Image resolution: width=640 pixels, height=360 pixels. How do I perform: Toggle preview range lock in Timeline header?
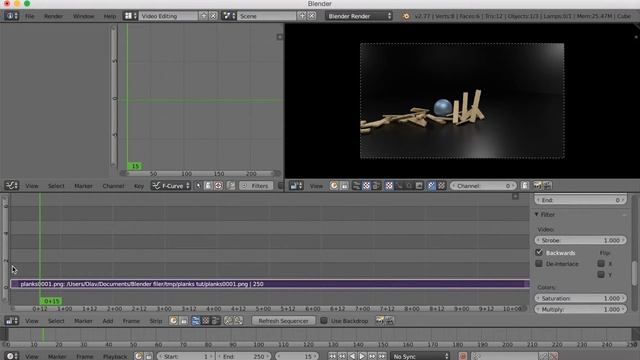(x=148, y=356)
